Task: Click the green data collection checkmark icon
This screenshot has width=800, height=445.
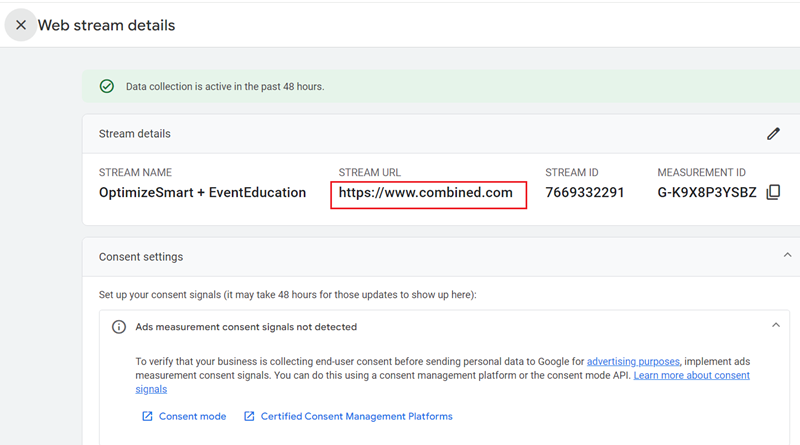Action: click(x=107, y=86)
